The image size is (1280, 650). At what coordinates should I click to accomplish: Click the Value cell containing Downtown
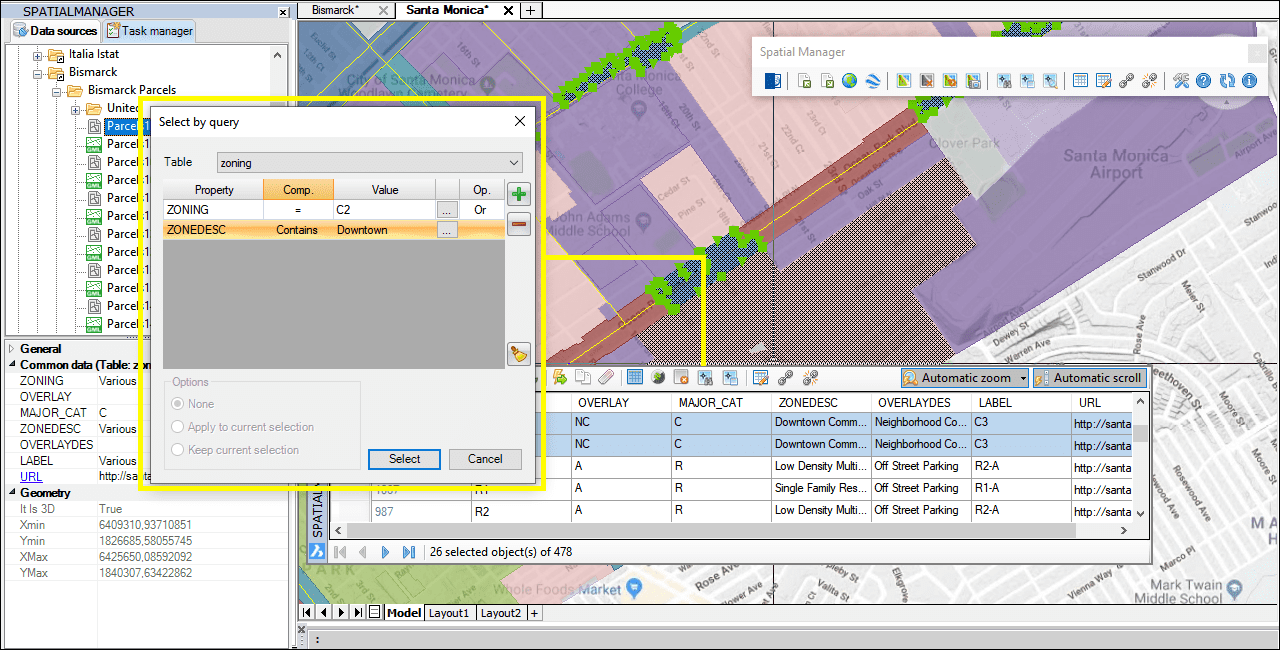tap(384, 230)
